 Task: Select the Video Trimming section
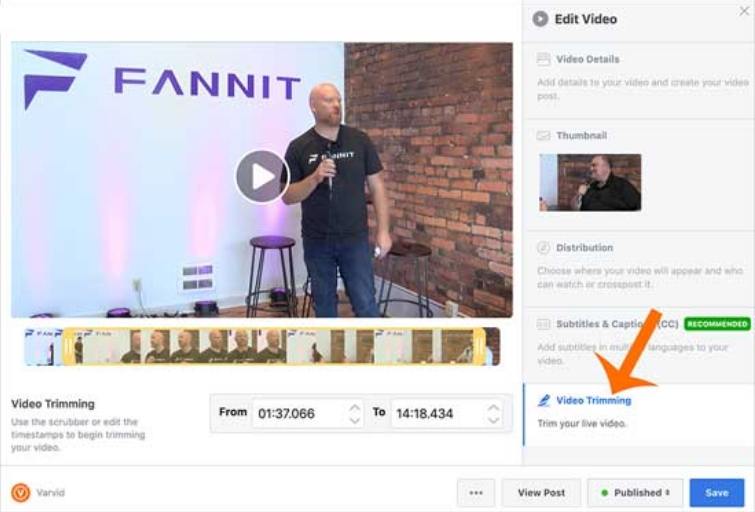coord(638,415)
